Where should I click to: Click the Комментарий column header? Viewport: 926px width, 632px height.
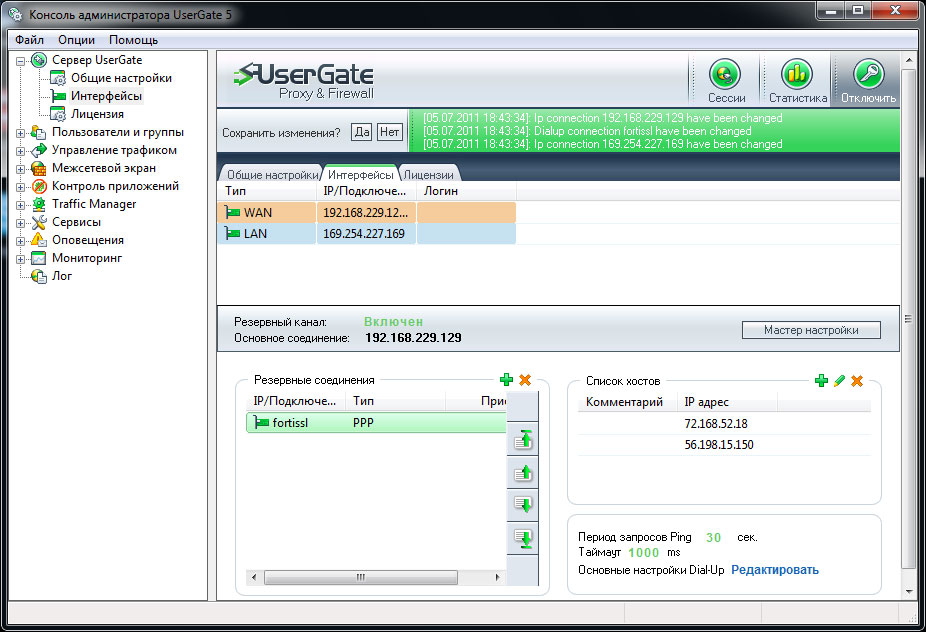[627, 402]
